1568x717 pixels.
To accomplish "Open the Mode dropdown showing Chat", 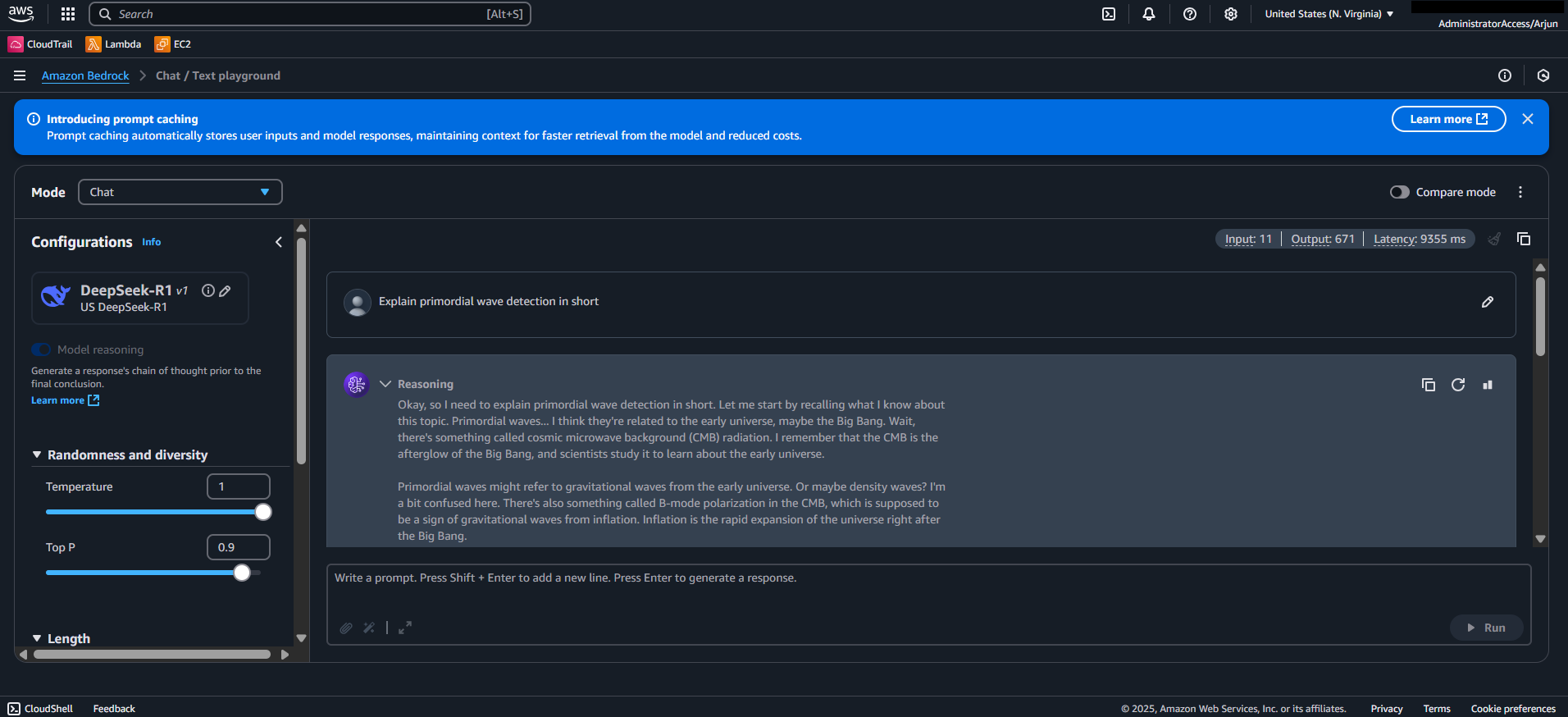I will click(180, 192).
